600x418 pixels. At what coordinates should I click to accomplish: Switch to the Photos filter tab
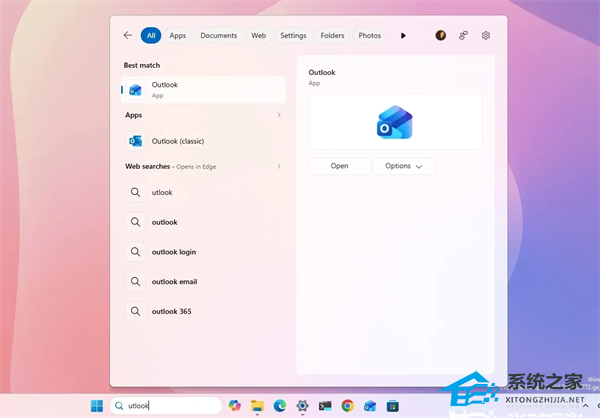coord(370,36)
